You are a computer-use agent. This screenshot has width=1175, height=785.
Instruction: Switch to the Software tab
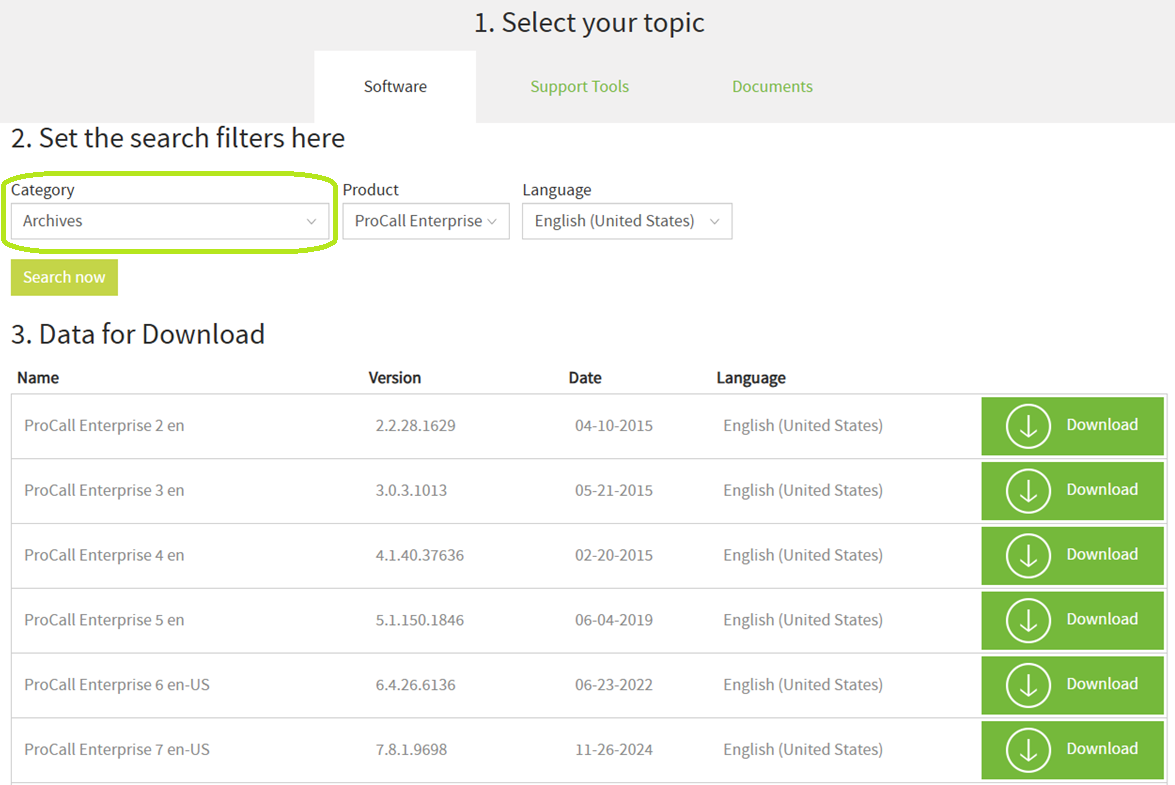(x=395, y=86)
